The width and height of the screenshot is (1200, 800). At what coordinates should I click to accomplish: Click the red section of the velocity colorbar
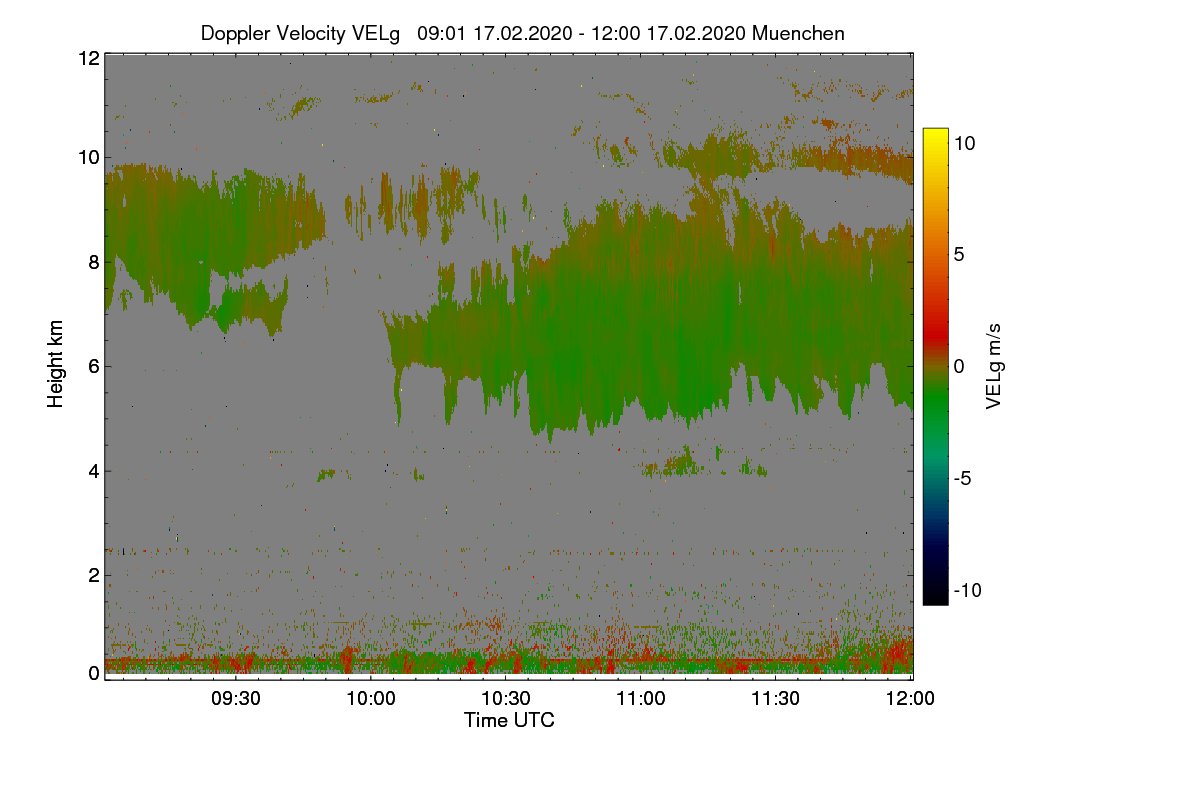coord(935,335)
